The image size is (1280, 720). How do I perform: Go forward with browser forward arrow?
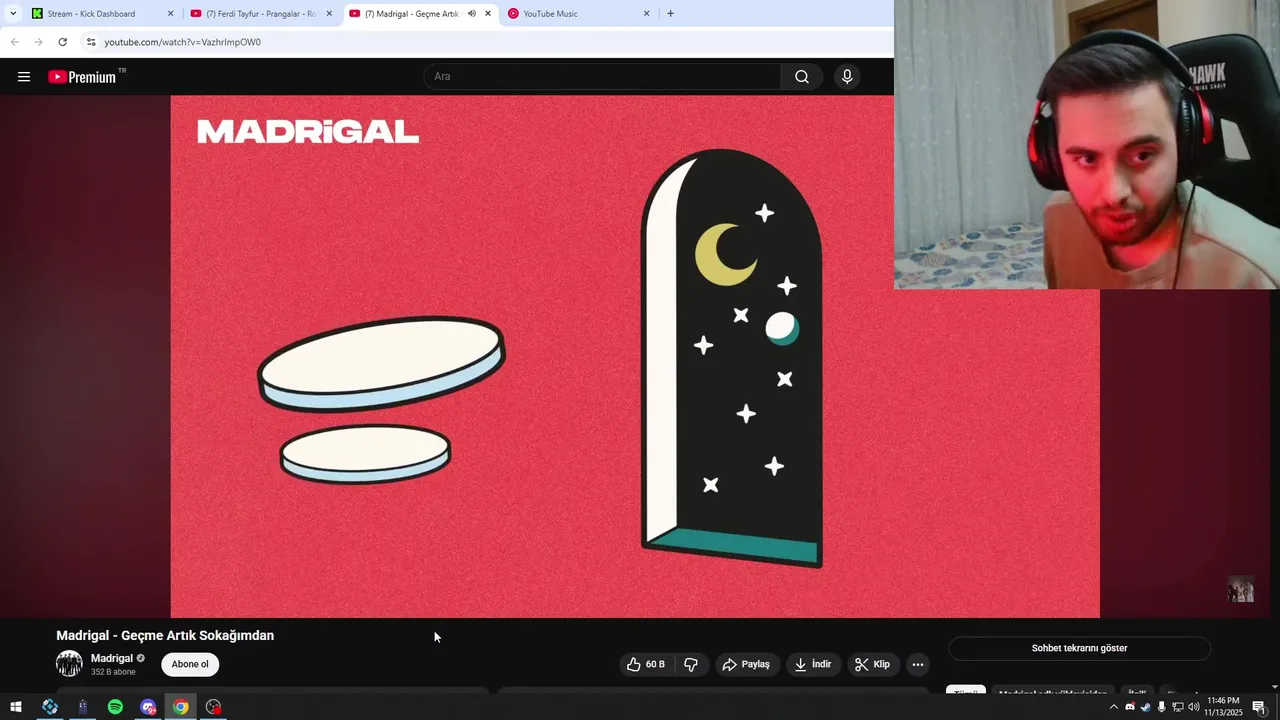[x=38, y=42]
